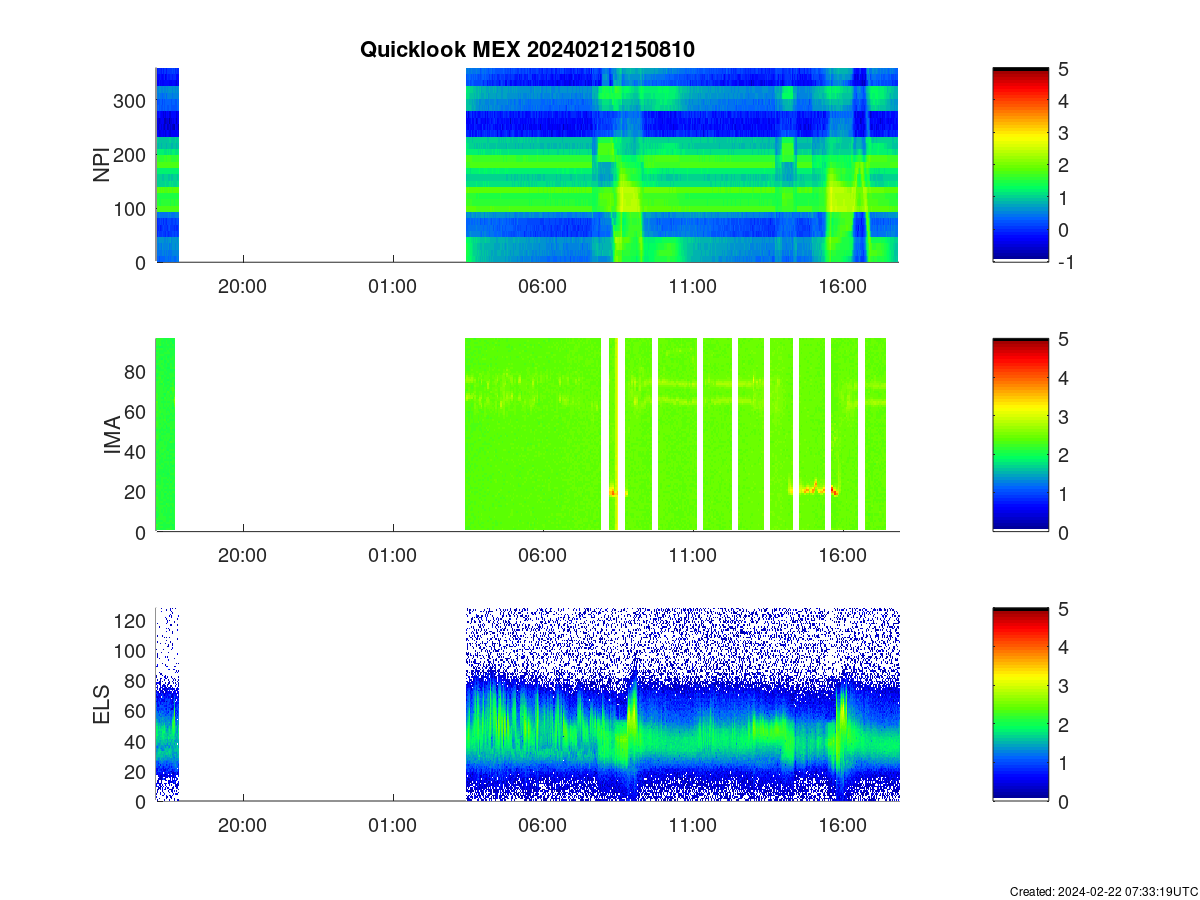Click the NPI spectrogram data after 06:00
The height and width of the screenshot is (900, 1200).
[682, 165]
